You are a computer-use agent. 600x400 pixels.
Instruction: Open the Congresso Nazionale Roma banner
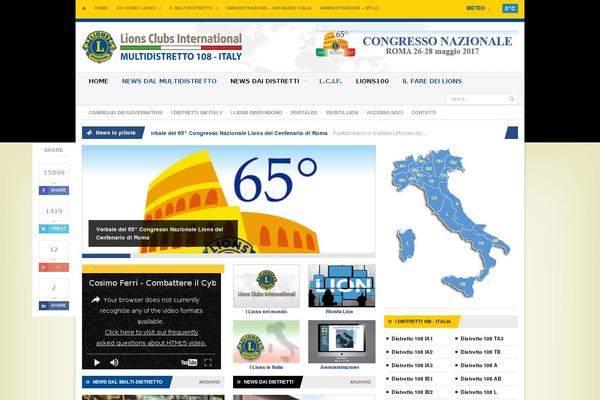(x=417, y=45)
